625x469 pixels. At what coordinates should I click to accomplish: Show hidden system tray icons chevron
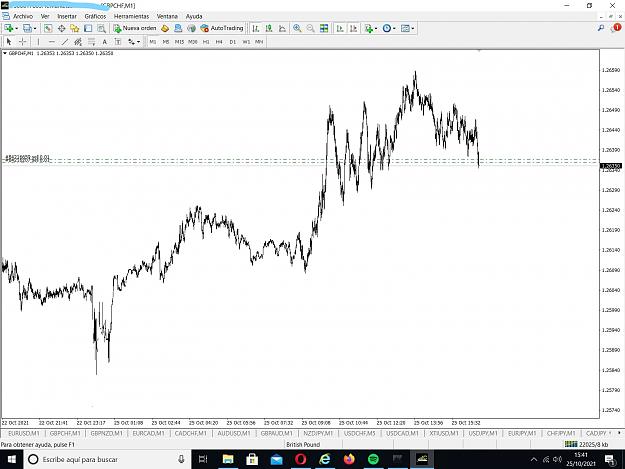pos(533,459)
